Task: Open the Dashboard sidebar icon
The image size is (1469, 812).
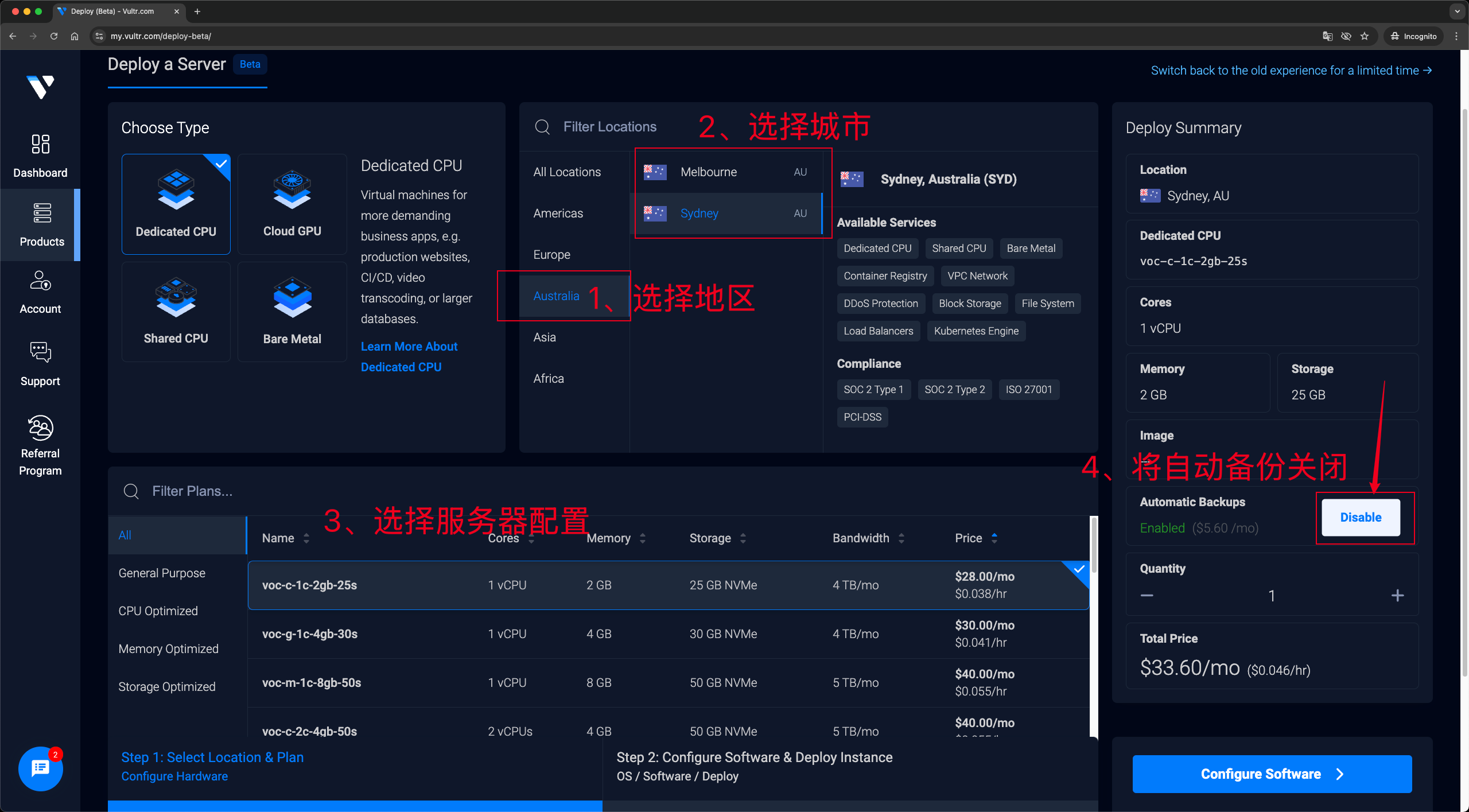Action: click(x=40, y=144)
